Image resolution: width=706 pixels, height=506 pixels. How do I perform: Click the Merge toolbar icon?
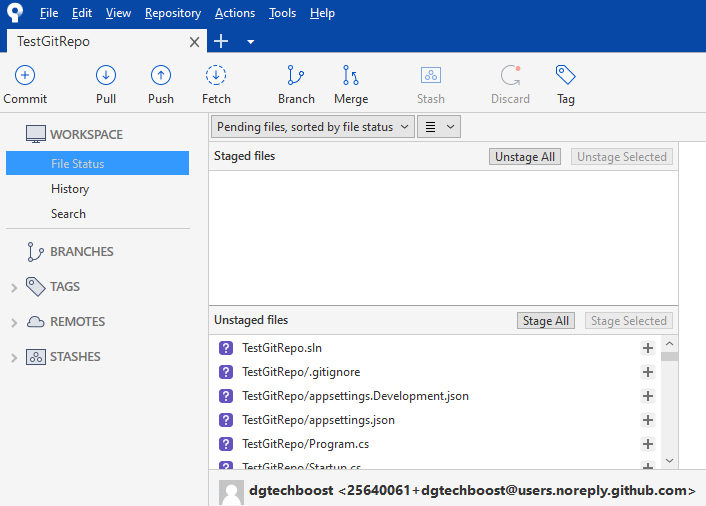tap(350, 75)
